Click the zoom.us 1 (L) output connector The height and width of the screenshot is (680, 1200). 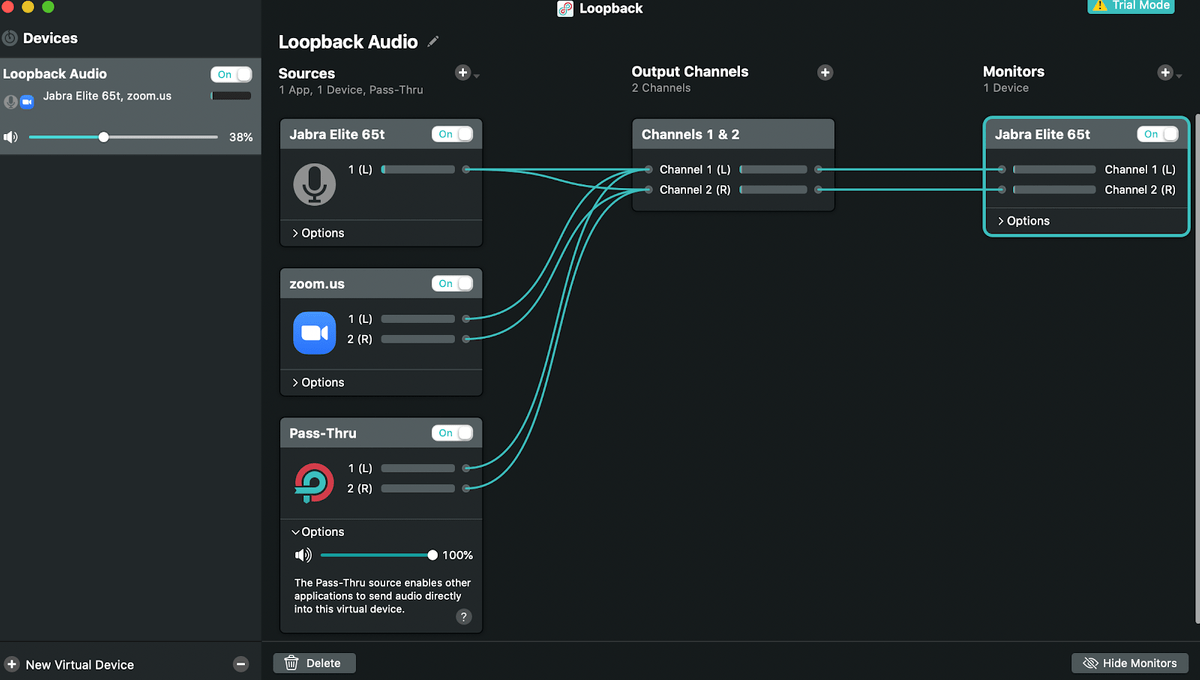click(466, 319)
